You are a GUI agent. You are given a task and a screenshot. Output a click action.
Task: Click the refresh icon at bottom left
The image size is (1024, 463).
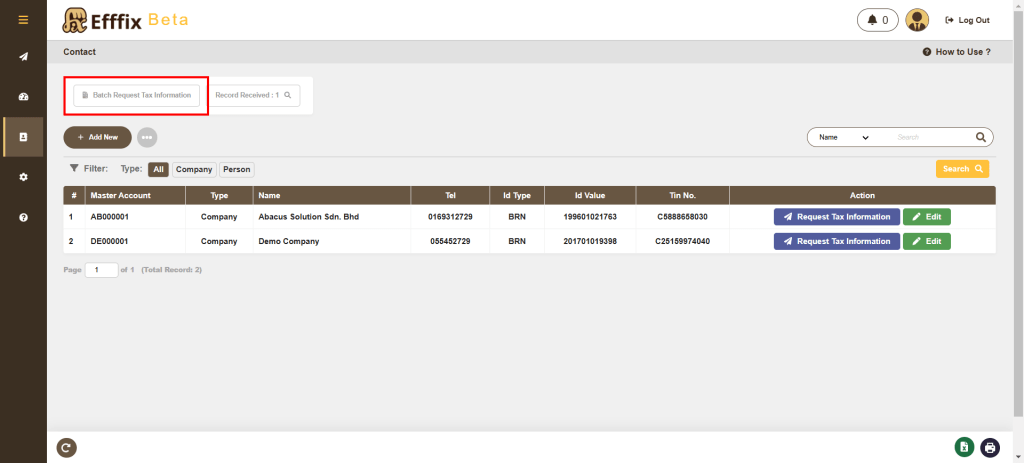[x=67, y=448]
